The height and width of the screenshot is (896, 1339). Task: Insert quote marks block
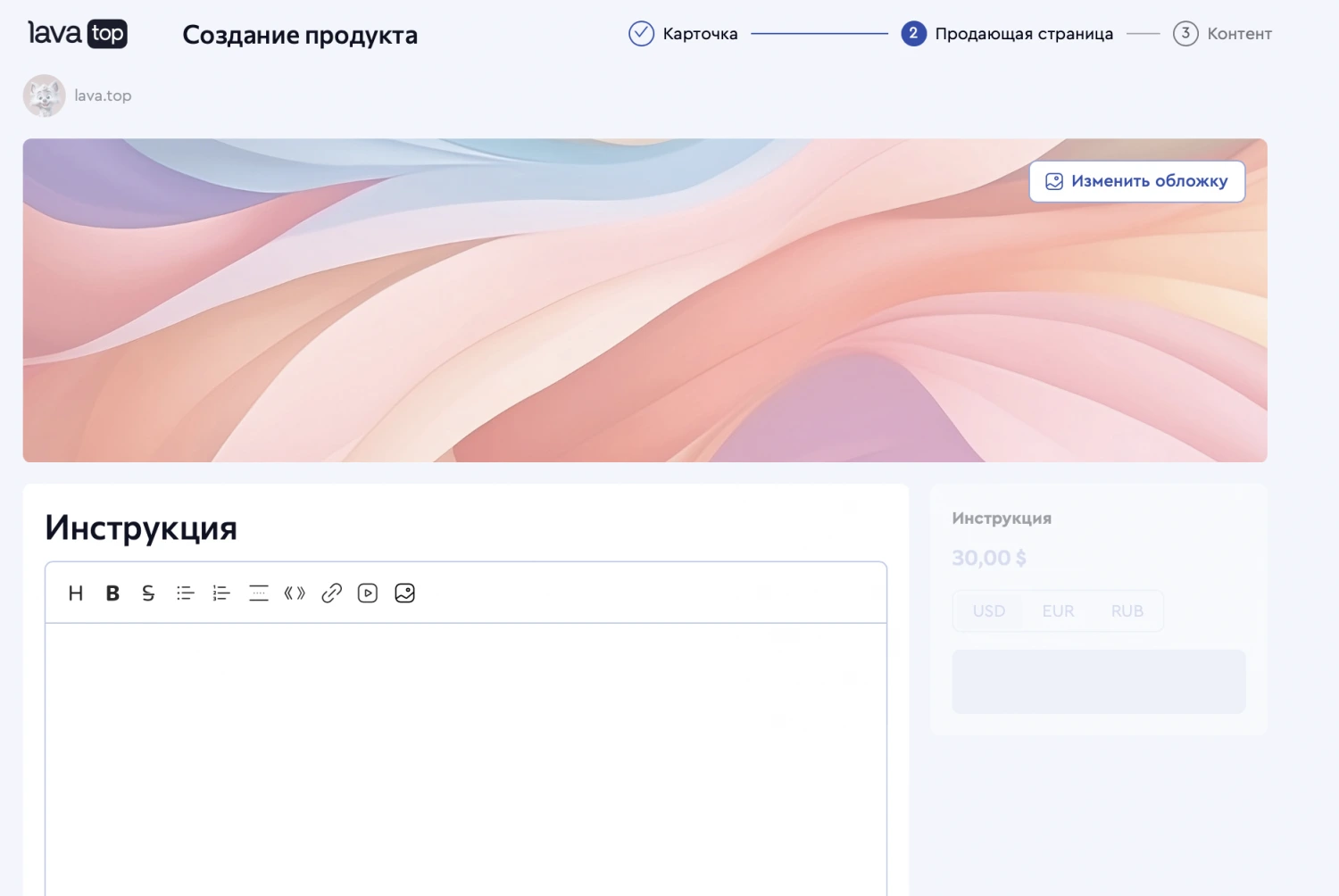tap(295, 593)
